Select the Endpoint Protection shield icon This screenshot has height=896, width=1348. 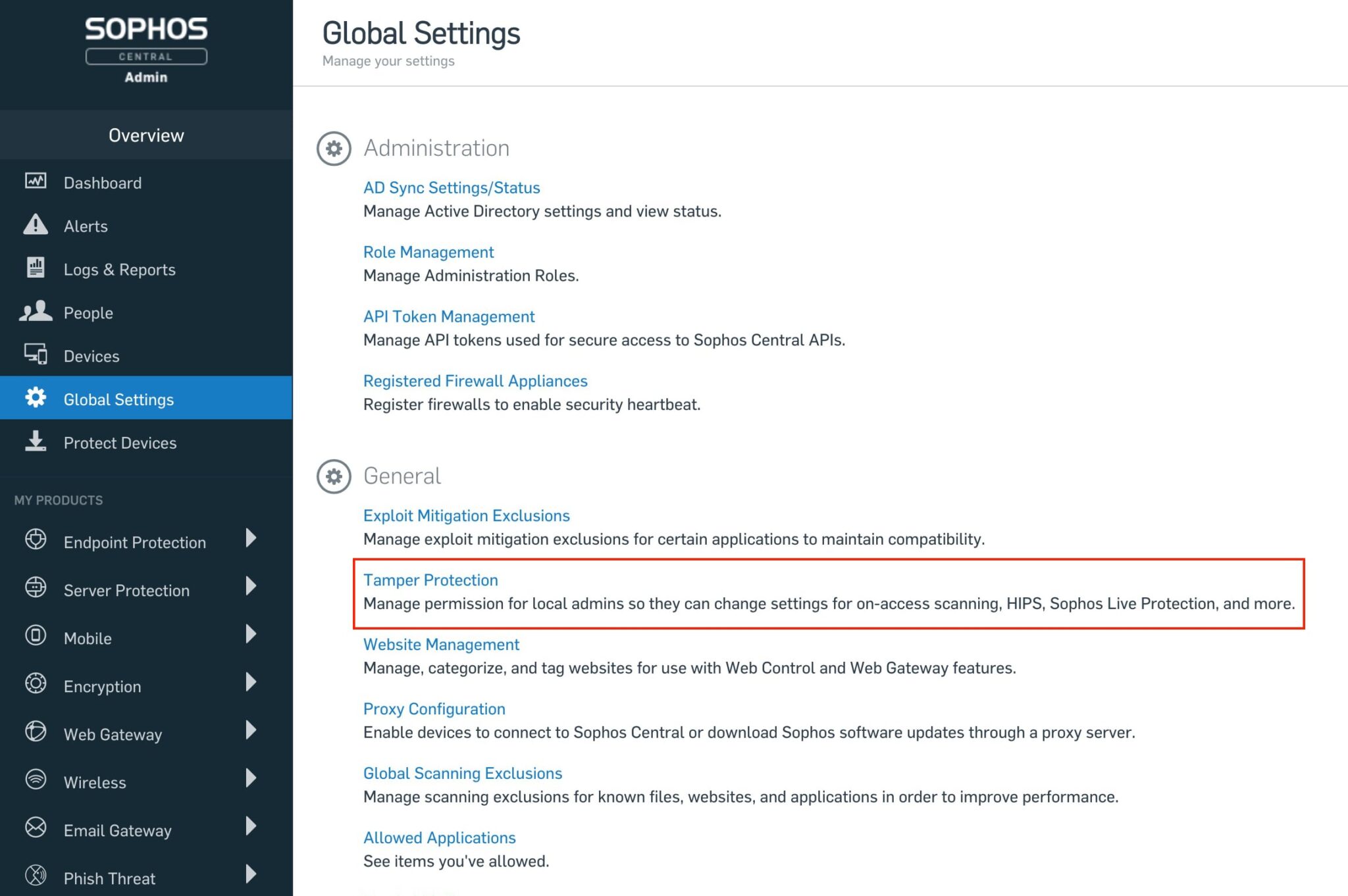pos(36,541)
